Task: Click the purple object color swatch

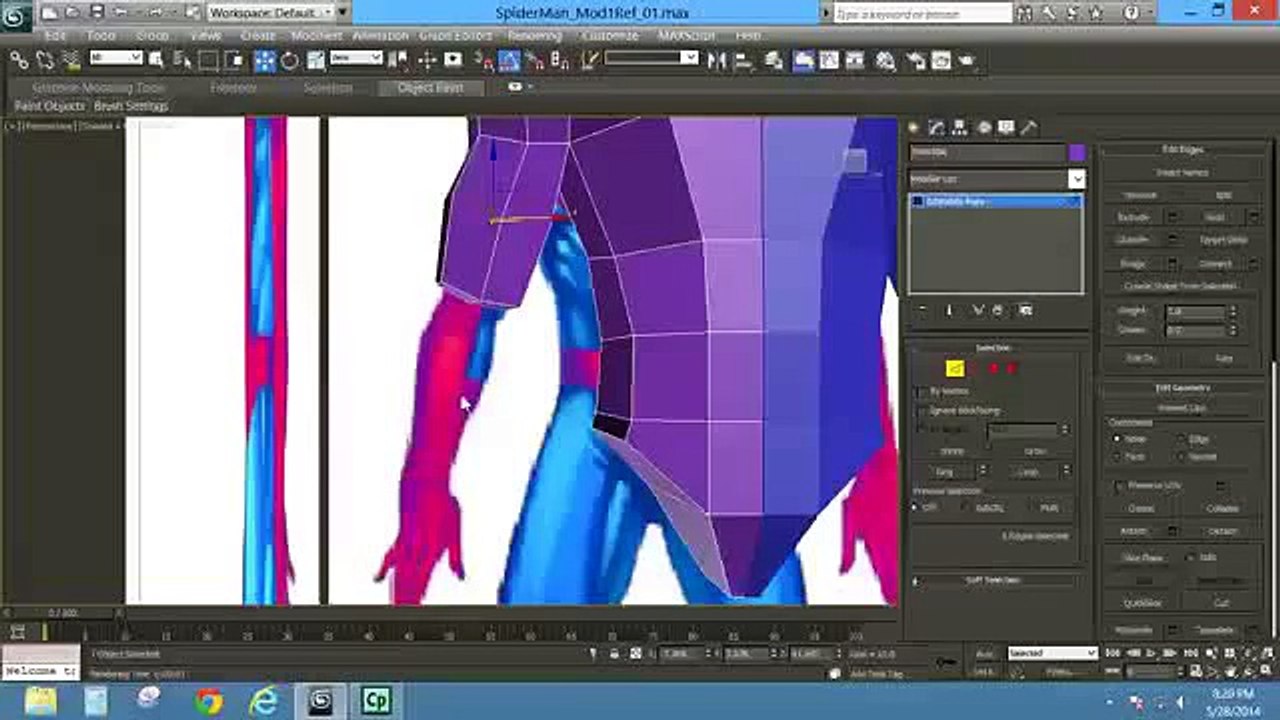Action: coord(1077,153)
